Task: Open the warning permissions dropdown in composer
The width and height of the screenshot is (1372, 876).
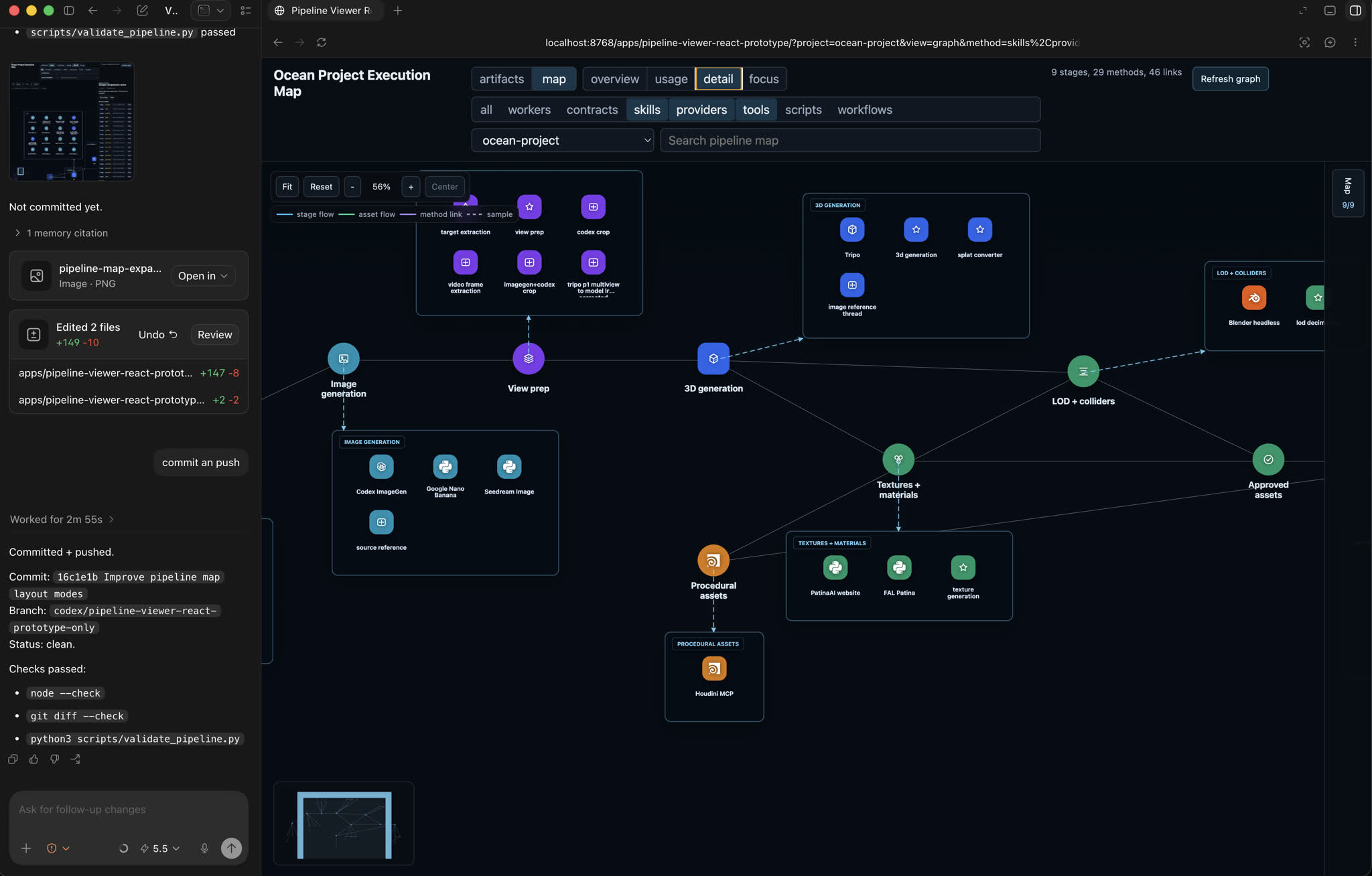Action: (58, 849)
